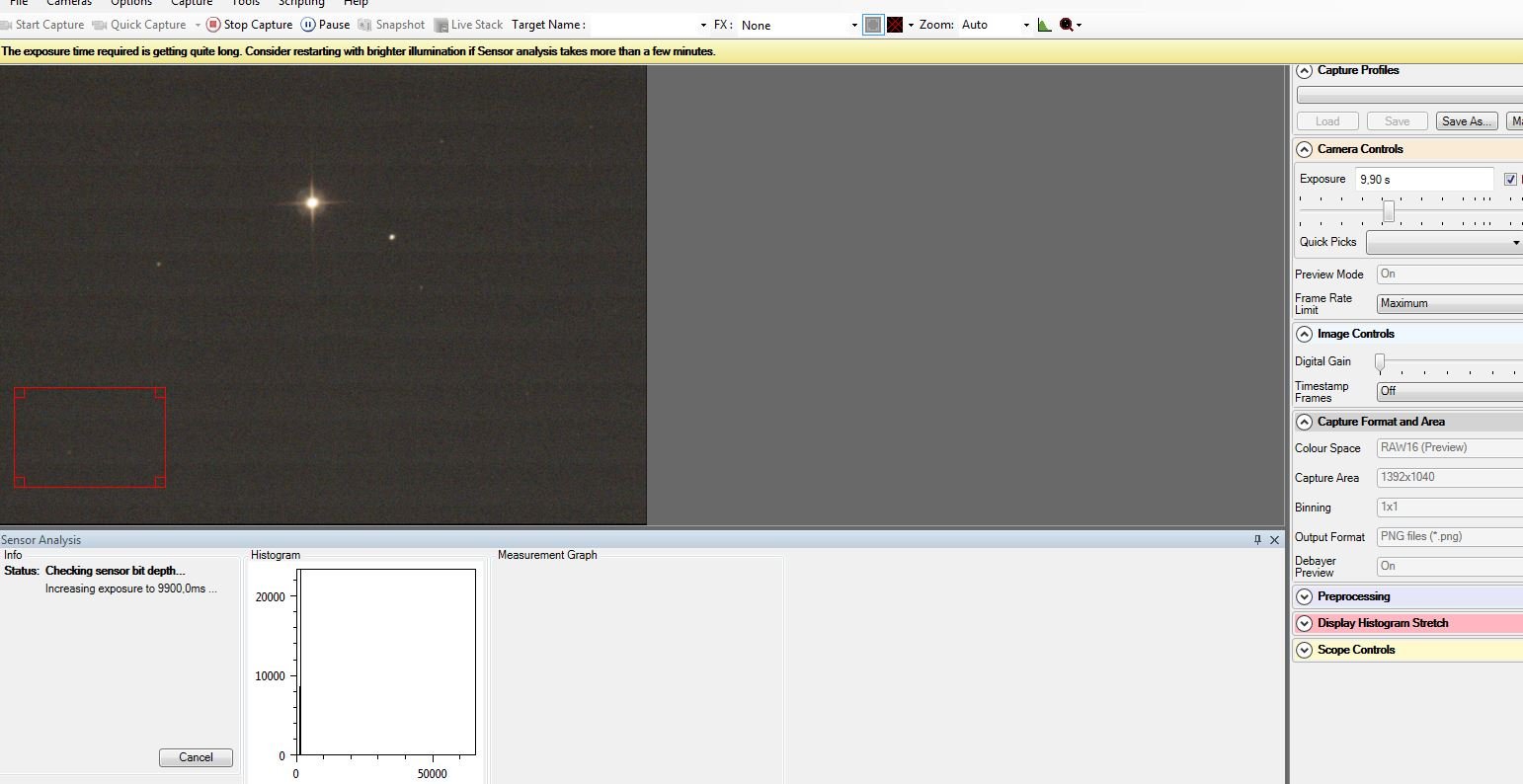Open the Capture menu
The width and height of the screenshot is (1523, 784).
click(x=192, y=3)
